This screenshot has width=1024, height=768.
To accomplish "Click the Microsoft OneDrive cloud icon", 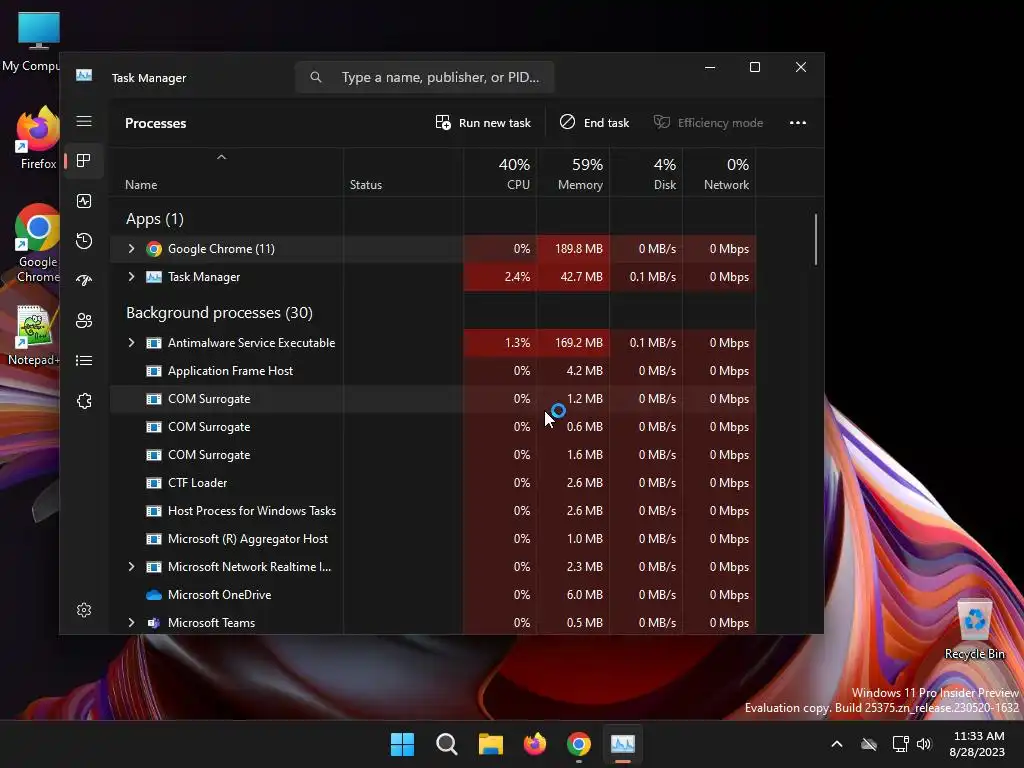I will [154, 595].
